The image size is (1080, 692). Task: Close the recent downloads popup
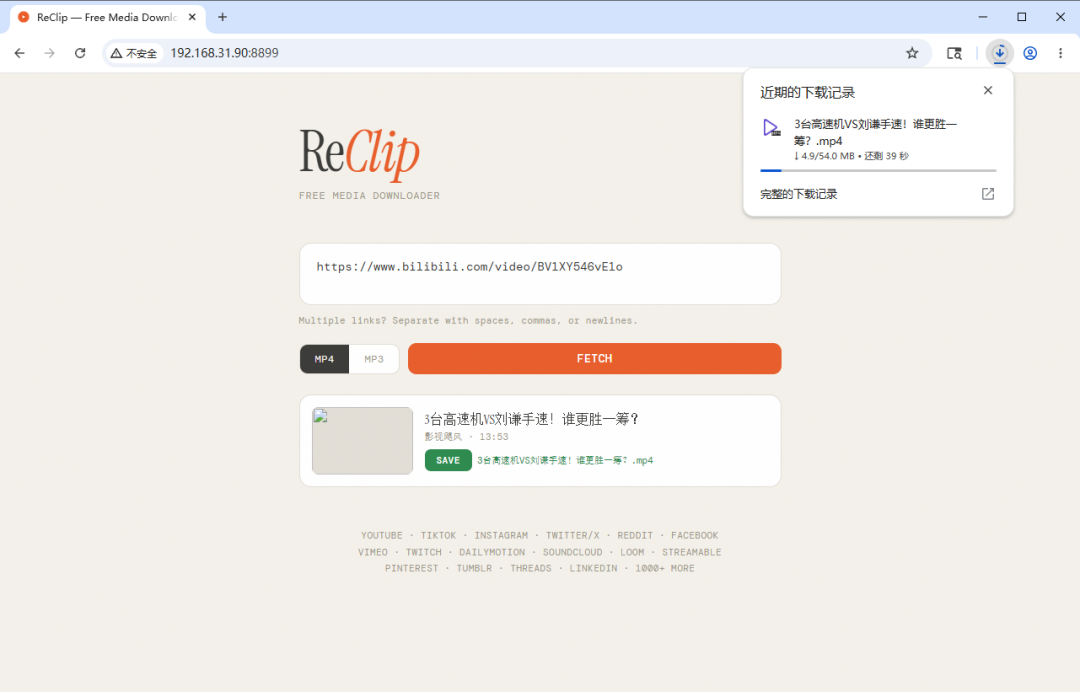coord(988,90)
